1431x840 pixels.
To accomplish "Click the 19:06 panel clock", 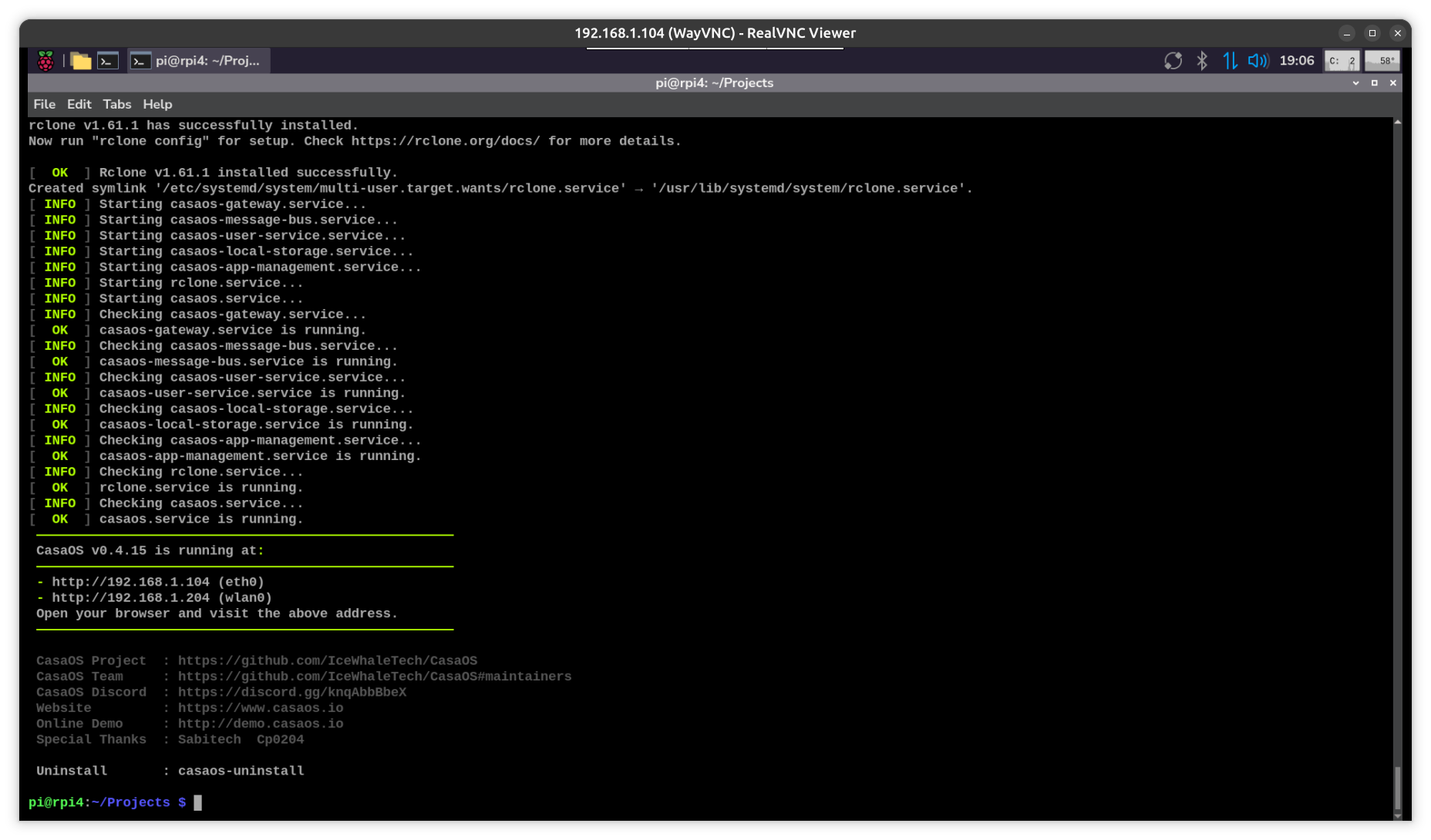I will point(1296,61).
